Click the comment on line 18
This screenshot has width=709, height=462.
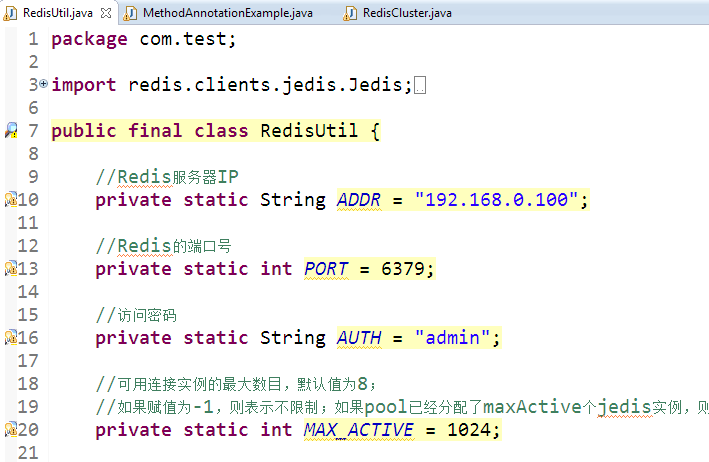236,384
